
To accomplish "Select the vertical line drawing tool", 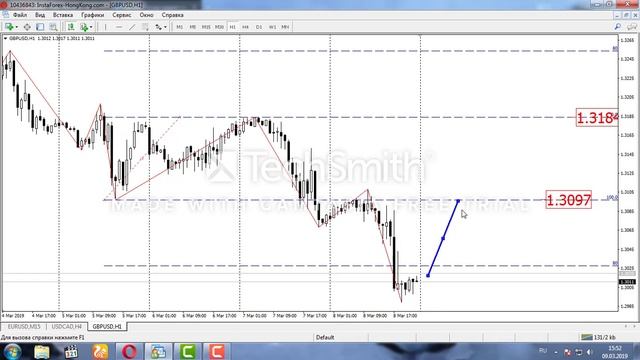I will (105, 27).
